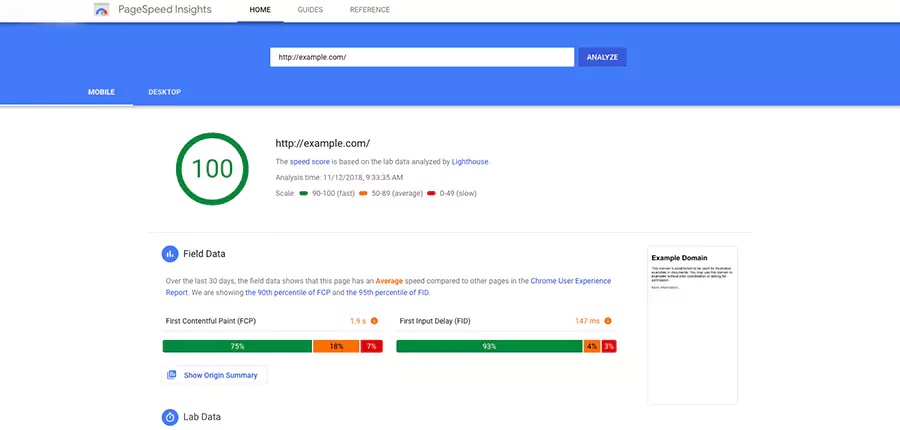The height and width of the screenshot is (430, 900).
Task: Open the Lighthouse link
Action: [x=470, y=162]
